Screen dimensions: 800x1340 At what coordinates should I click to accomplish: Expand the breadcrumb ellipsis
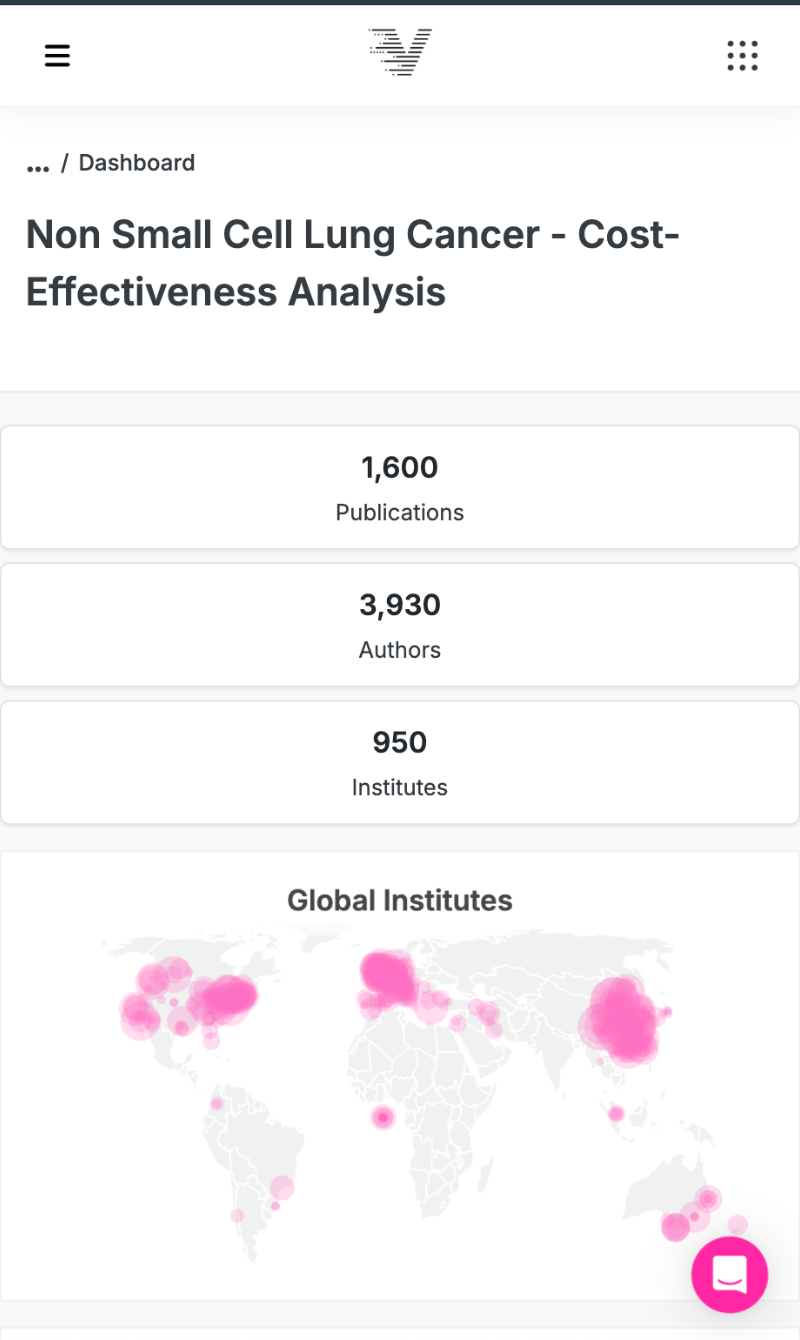point(38,165)
